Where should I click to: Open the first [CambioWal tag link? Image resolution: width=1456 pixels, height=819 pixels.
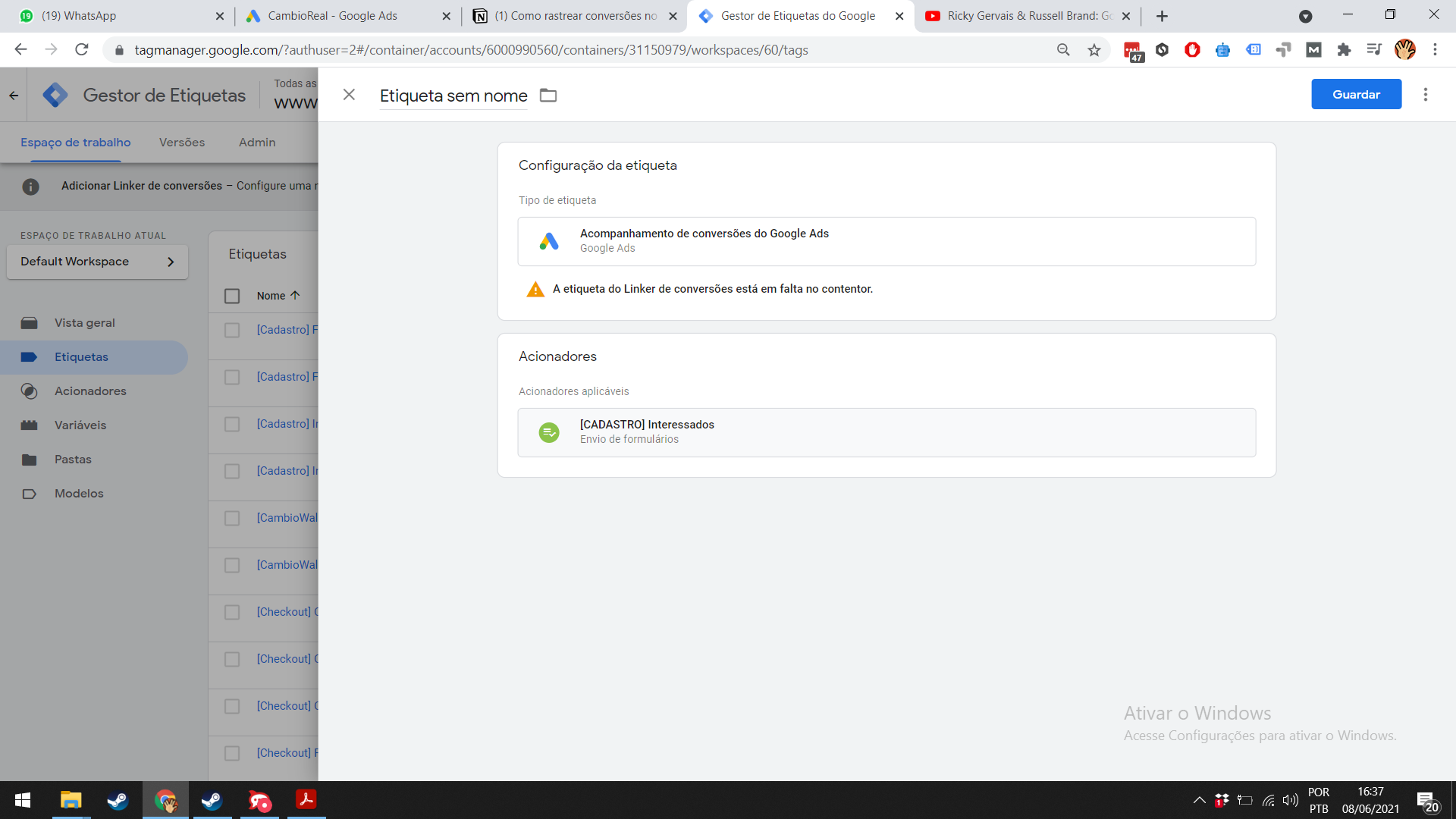287,518
